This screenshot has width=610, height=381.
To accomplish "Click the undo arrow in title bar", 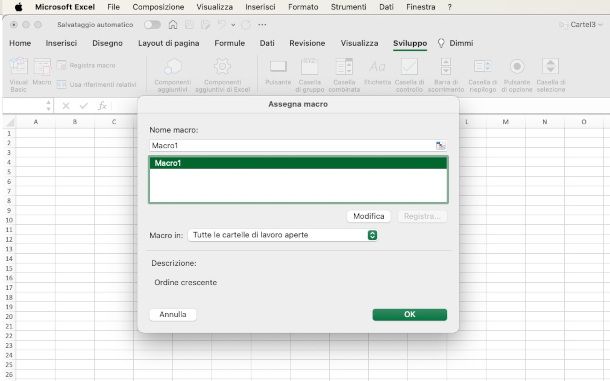I will (222, 25).
